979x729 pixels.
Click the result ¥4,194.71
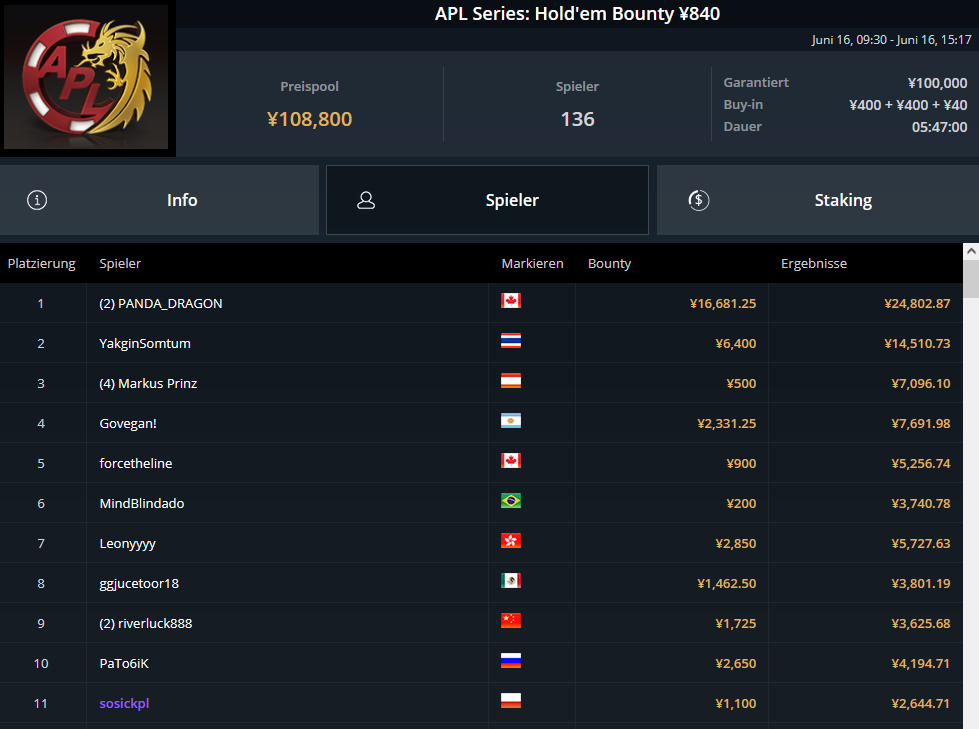(921, 663)
